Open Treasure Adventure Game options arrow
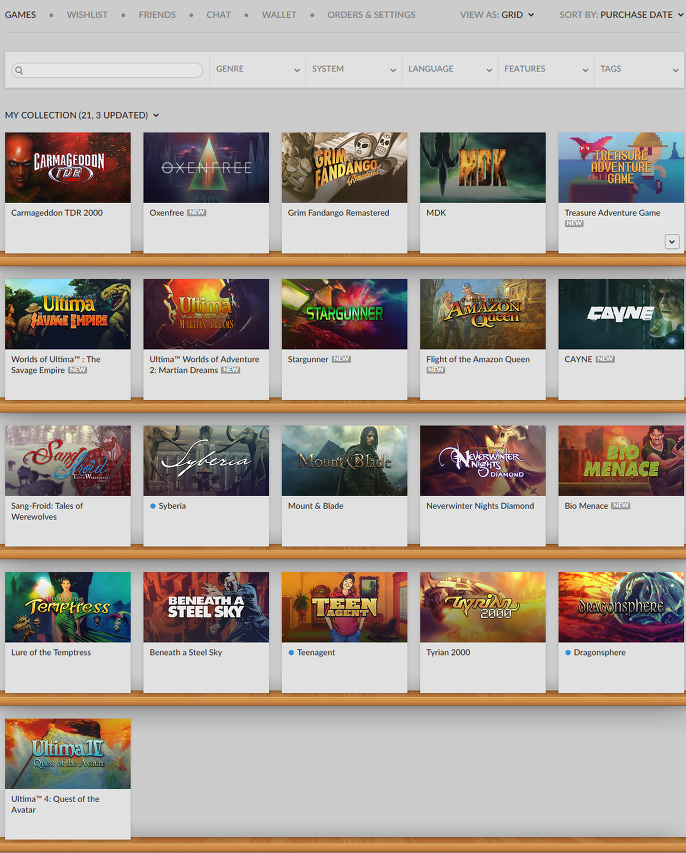This screenshot has height=853, width=686. click(672, 242)
